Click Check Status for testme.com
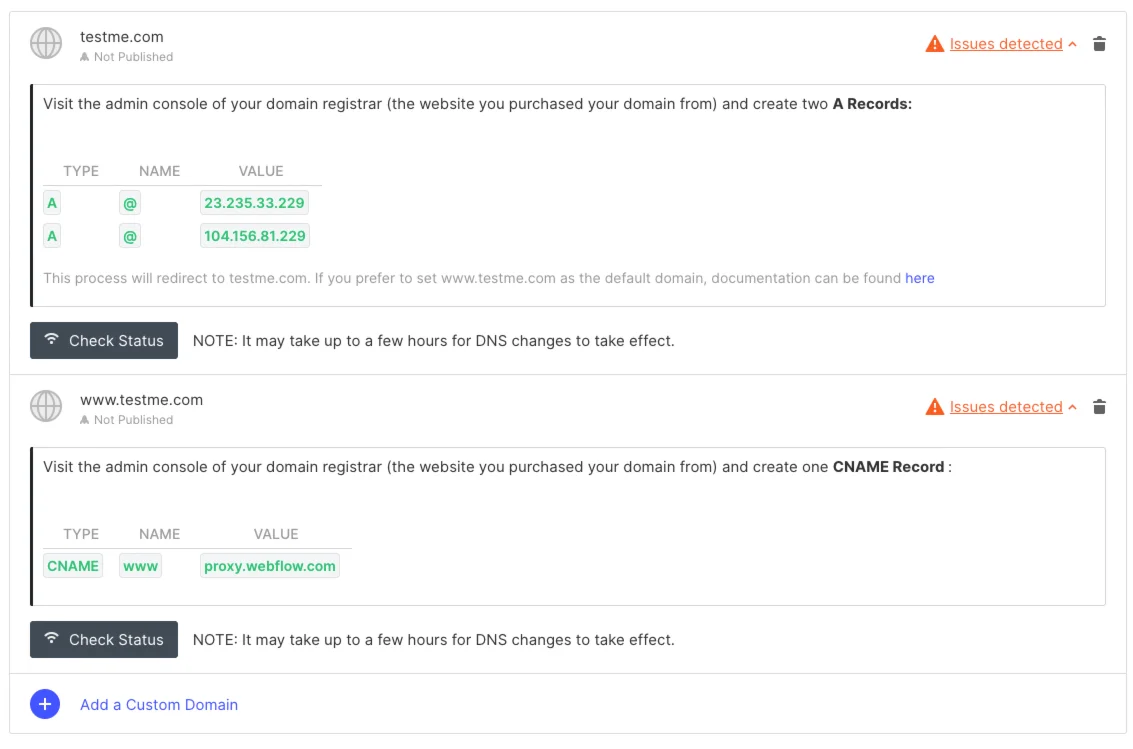This screenshot has height=749, width=1133. point(104,340)
